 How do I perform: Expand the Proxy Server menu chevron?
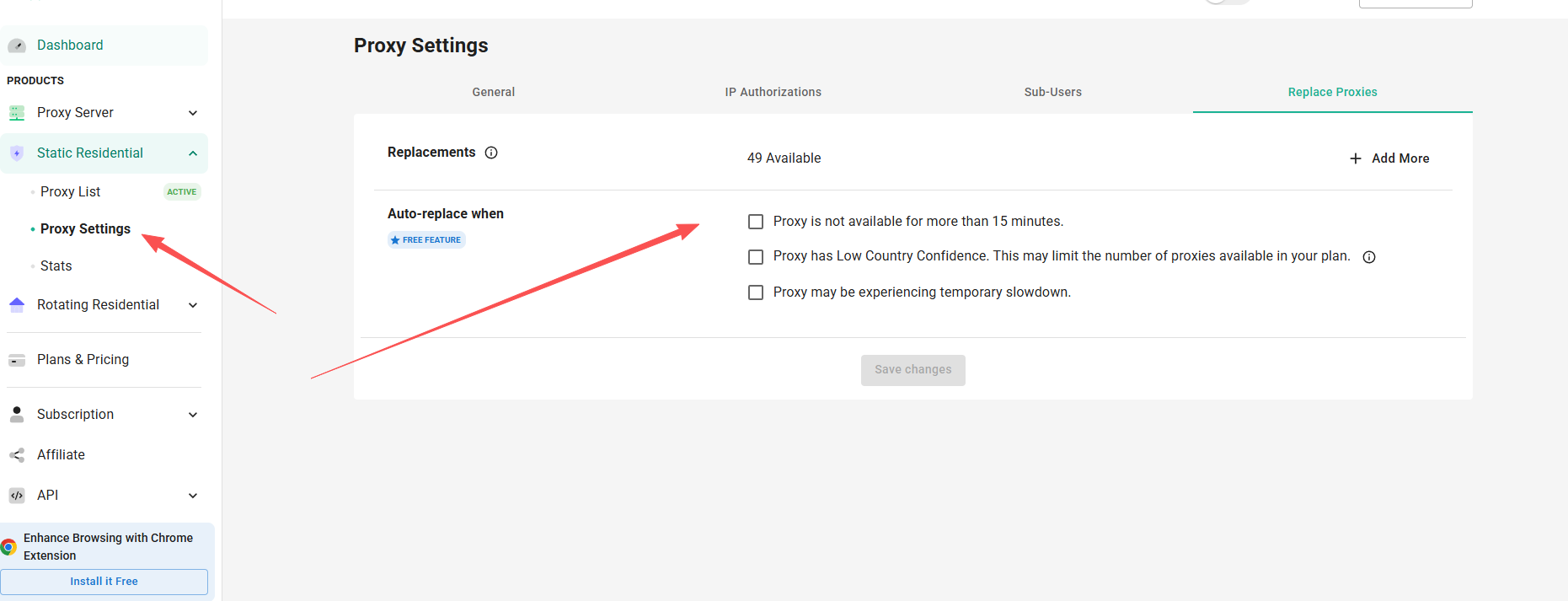click(x=193, y=113)
